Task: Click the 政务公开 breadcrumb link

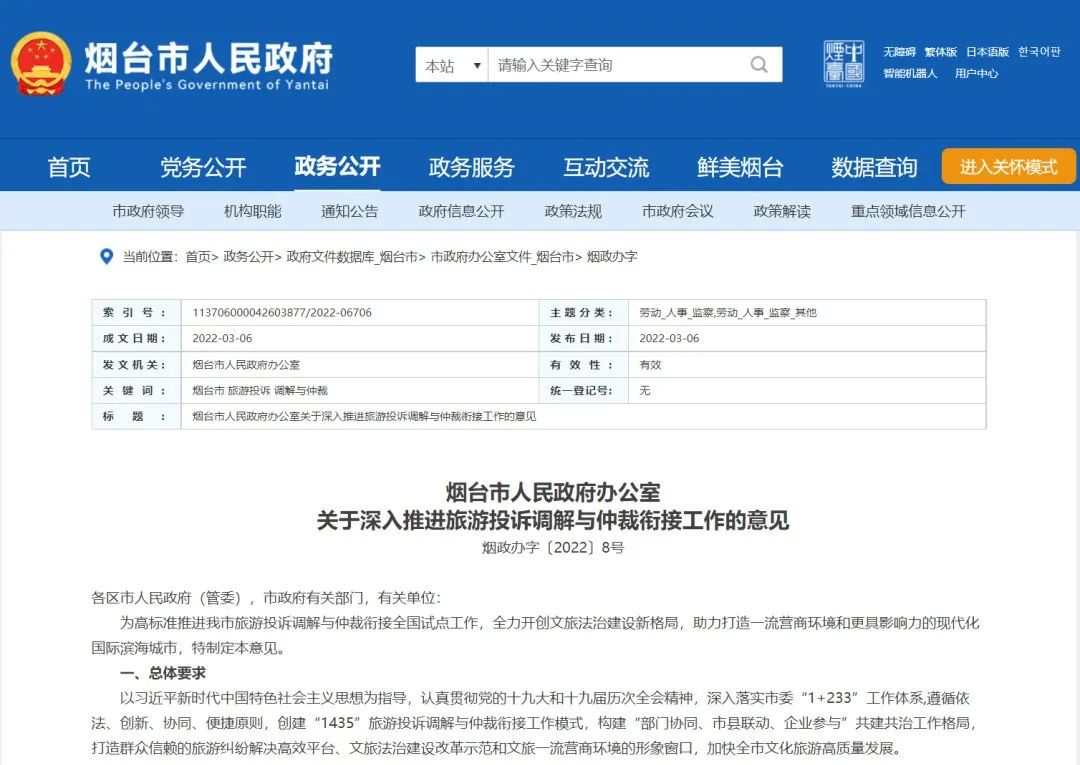Action: [x=249, y=257]
